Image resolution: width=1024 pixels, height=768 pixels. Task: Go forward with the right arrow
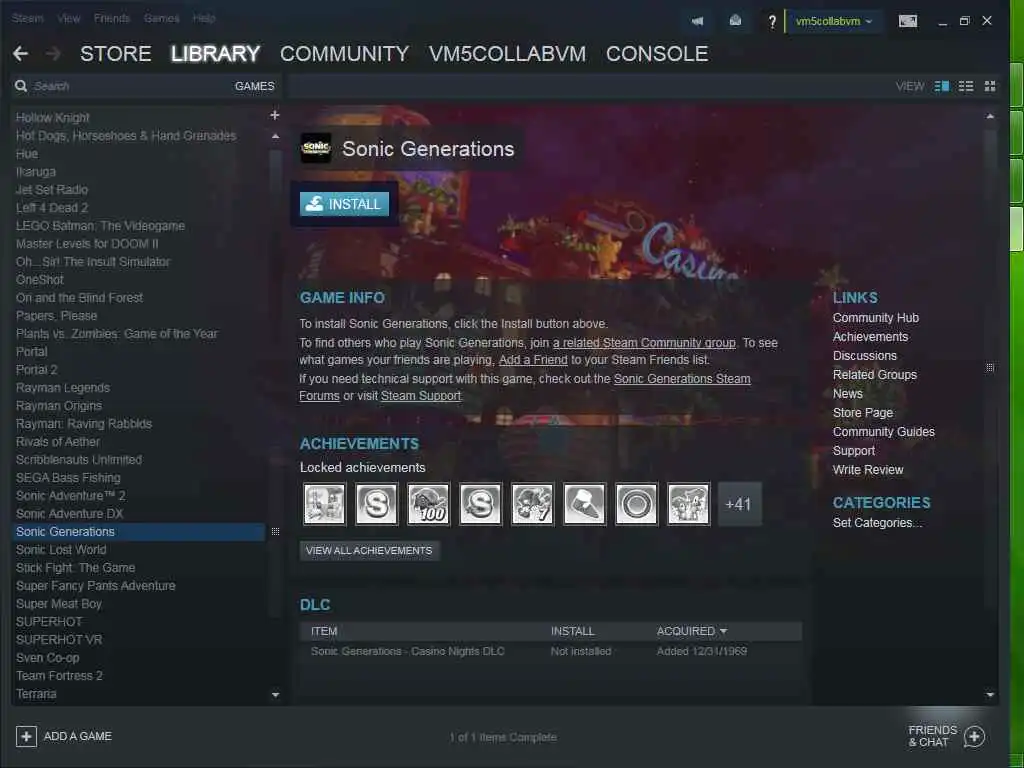pyautogui.click(x=53, y=54)
